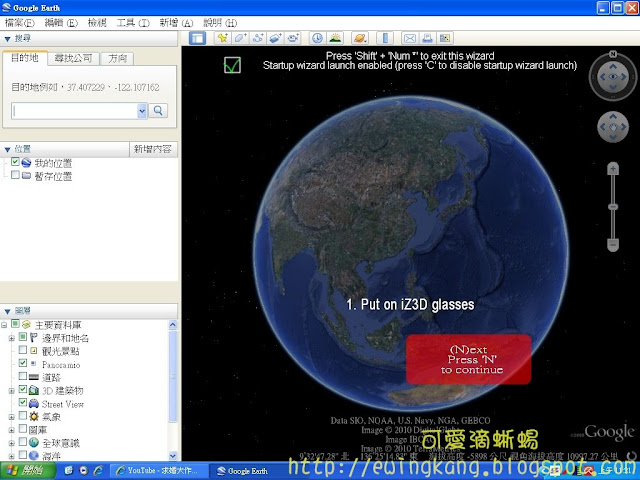Click the look-around eye joystick
The width and height of the screenshot is (640, 480).
[x=613, y=77]
